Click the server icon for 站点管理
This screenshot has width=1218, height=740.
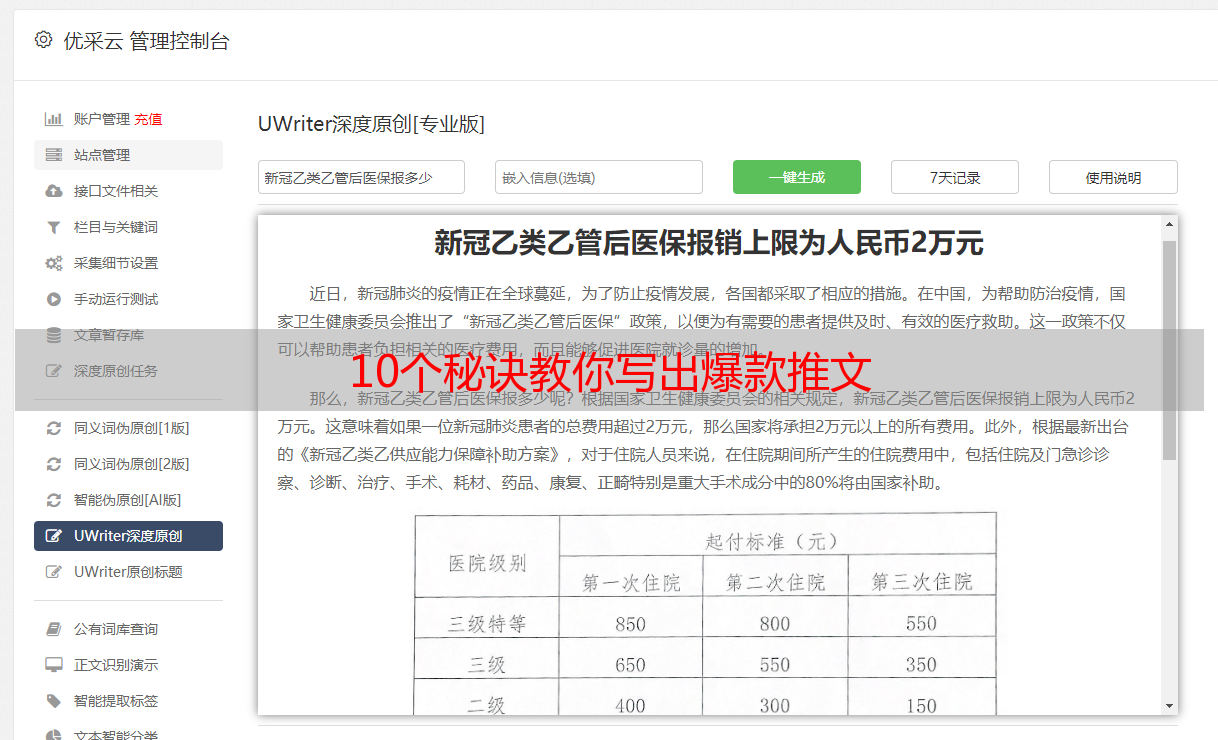[x=53, y=155]
